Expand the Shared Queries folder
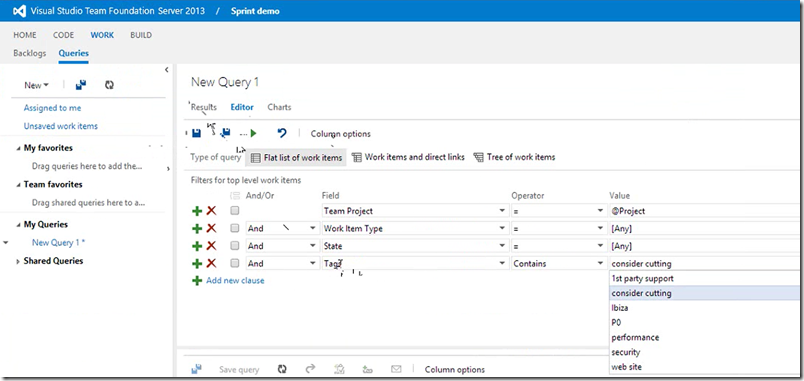The width and height of the screenshot is (804, 381). coord(18,262)
